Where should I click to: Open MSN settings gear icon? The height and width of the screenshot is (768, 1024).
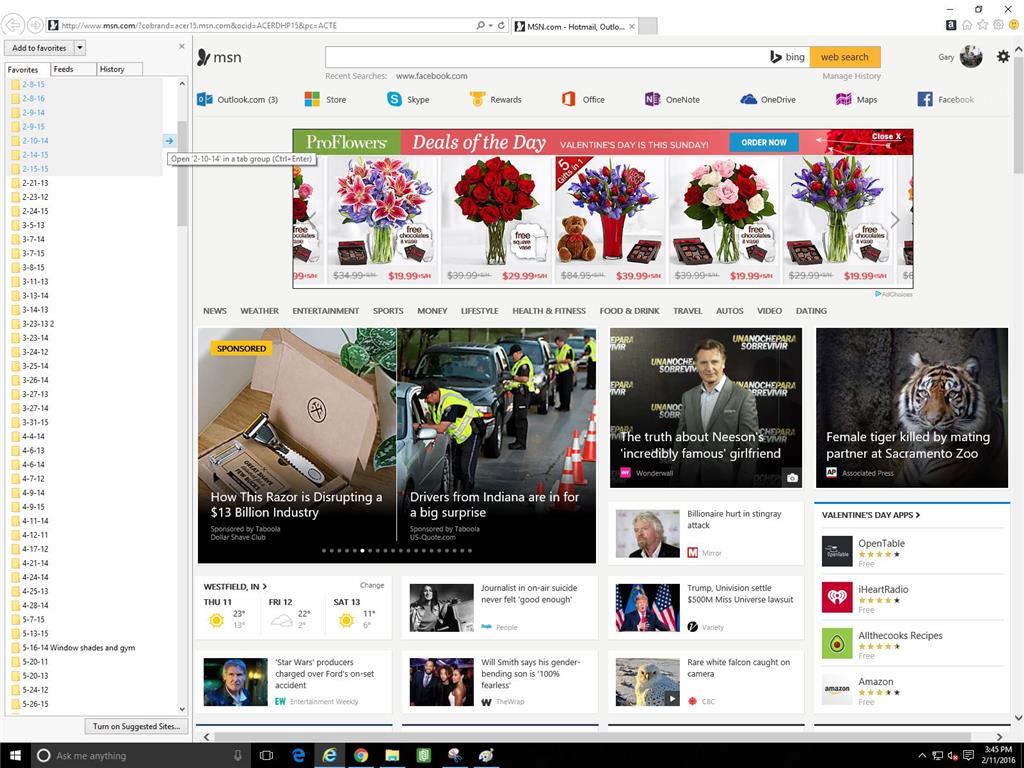pos(1003,57)
